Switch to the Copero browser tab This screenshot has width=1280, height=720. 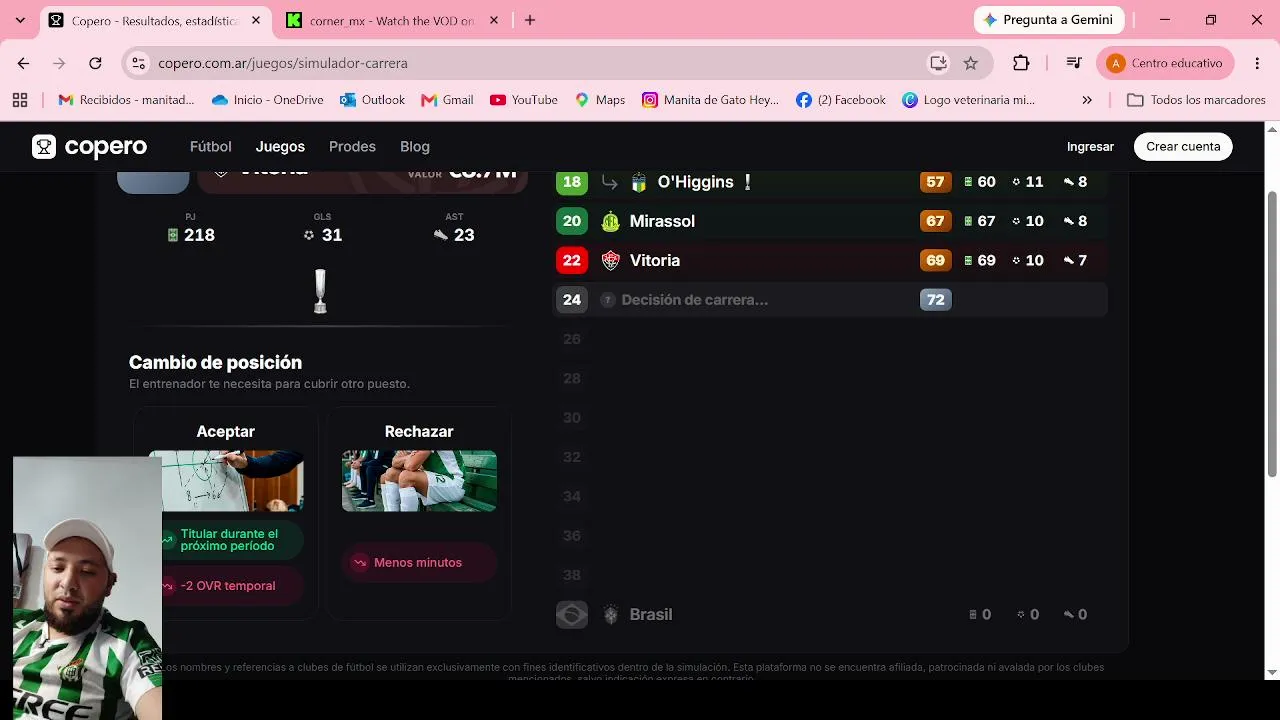click(155, 20)
